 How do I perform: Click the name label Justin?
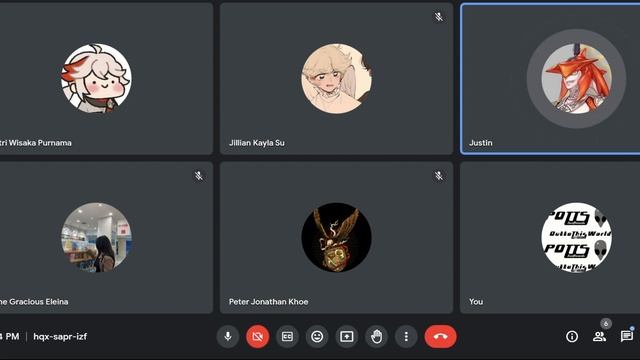480,143
